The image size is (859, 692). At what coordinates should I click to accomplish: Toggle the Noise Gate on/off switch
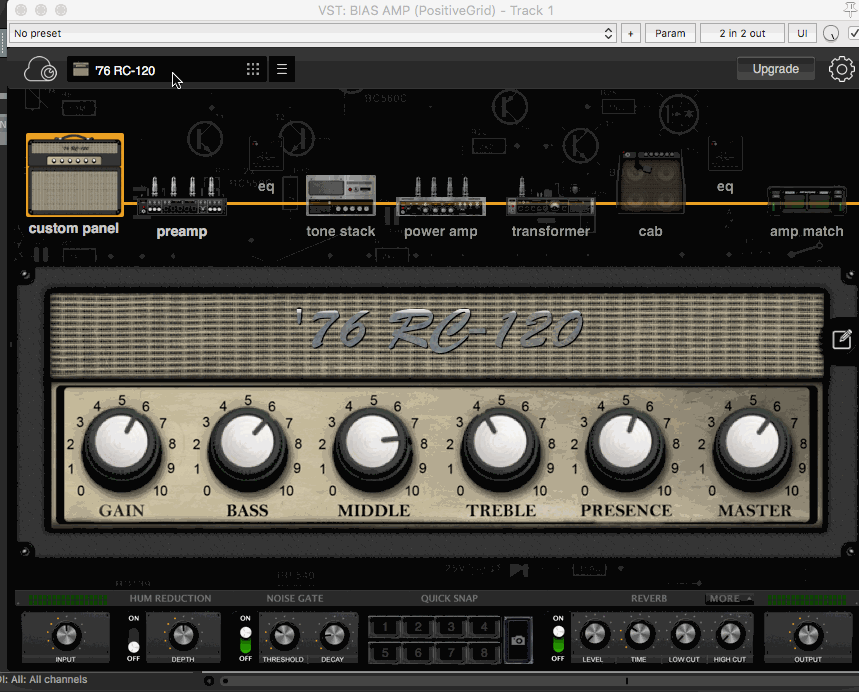tap(245, 639)
